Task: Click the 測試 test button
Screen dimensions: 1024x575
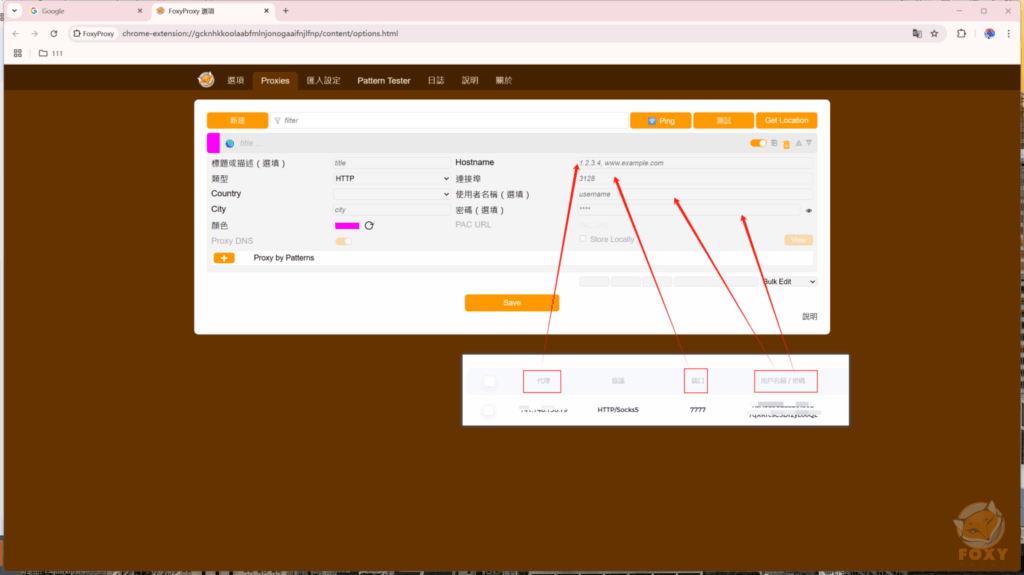Action: point(724,120)
